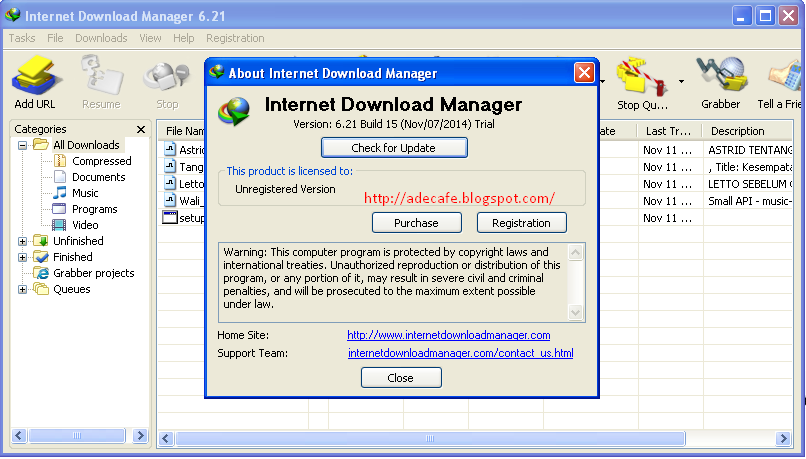Open the Tasks menu
806x459 pixels.
click(x=22, y=38)
